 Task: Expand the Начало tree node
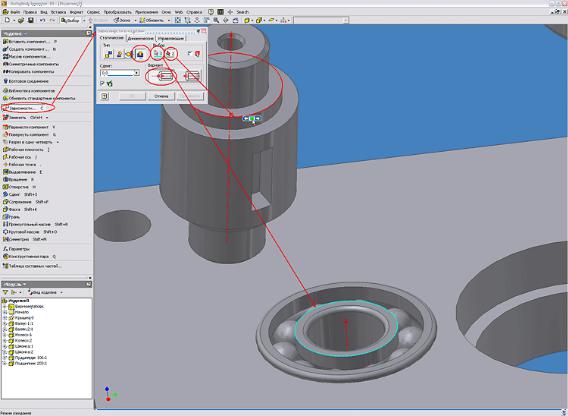[5, 312]
